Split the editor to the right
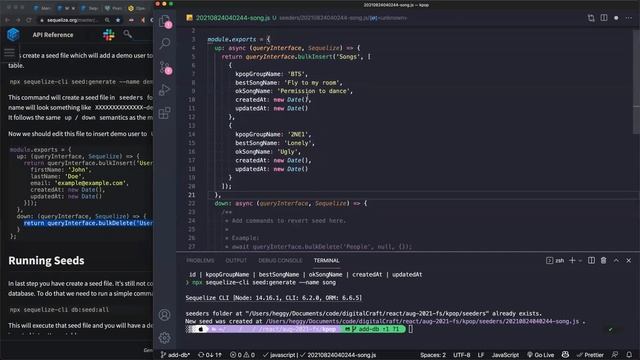The width and height of the screenshot is (640, 360). (x=604, y=18)
